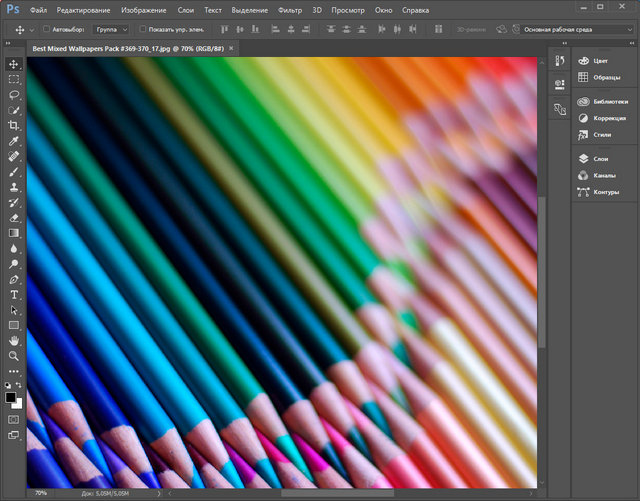This screenshot has width=640, height=501.
Task: Select the Zoom magnifier tool
Action: click(x=14, y=355)
